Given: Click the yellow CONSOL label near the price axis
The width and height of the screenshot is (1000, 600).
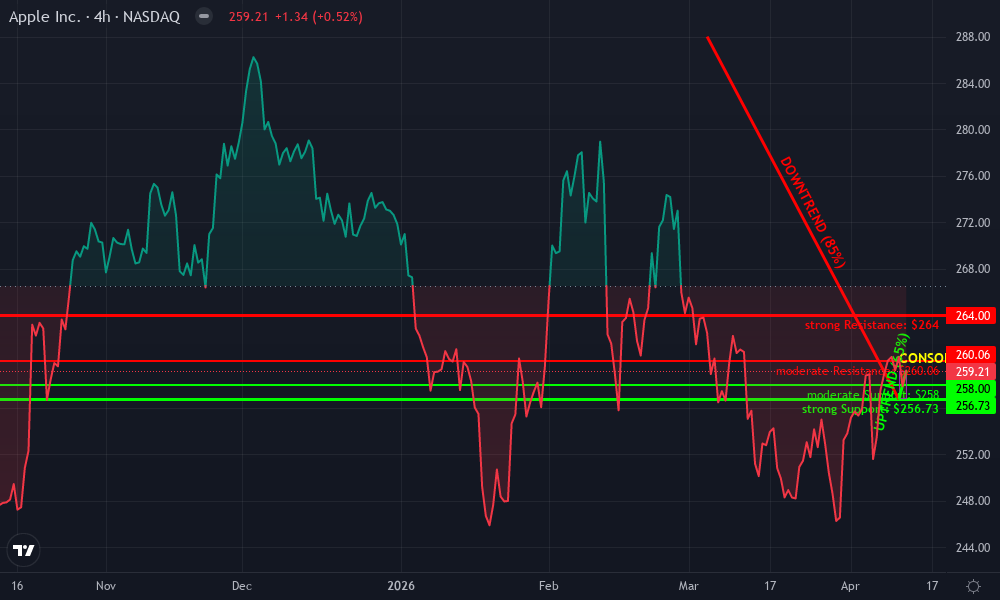Looking at the screenshot, I should (x=922, y=356).
